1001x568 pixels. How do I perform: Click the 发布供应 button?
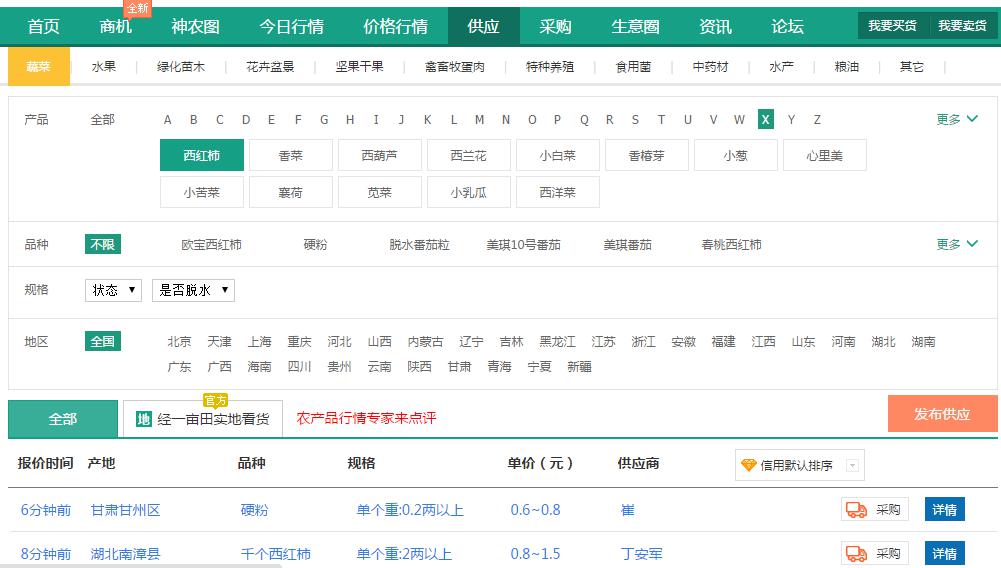click(x=942, y=414)
